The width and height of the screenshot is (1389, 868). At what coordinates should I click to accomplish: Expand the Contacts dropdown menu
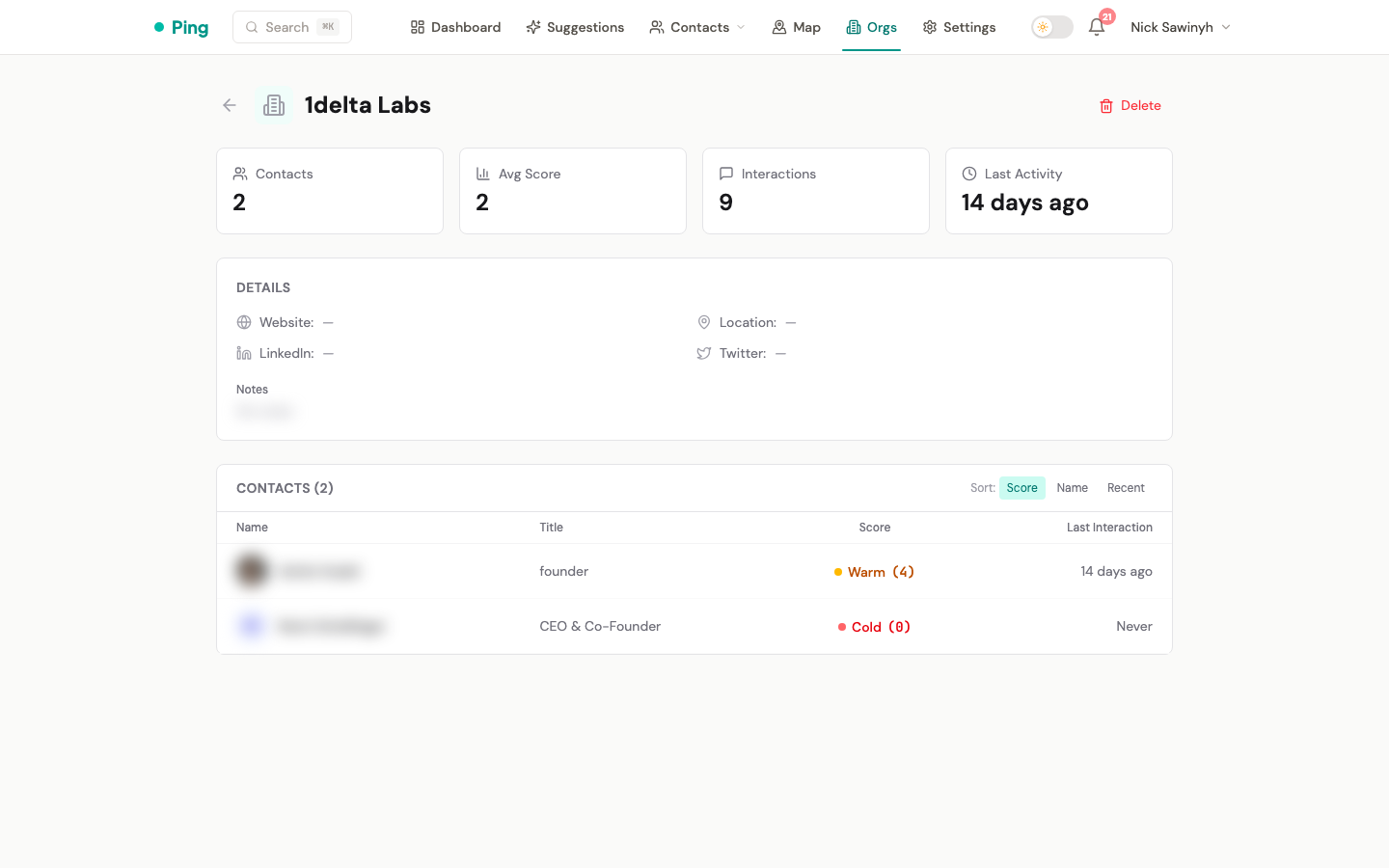pos(697,27)
